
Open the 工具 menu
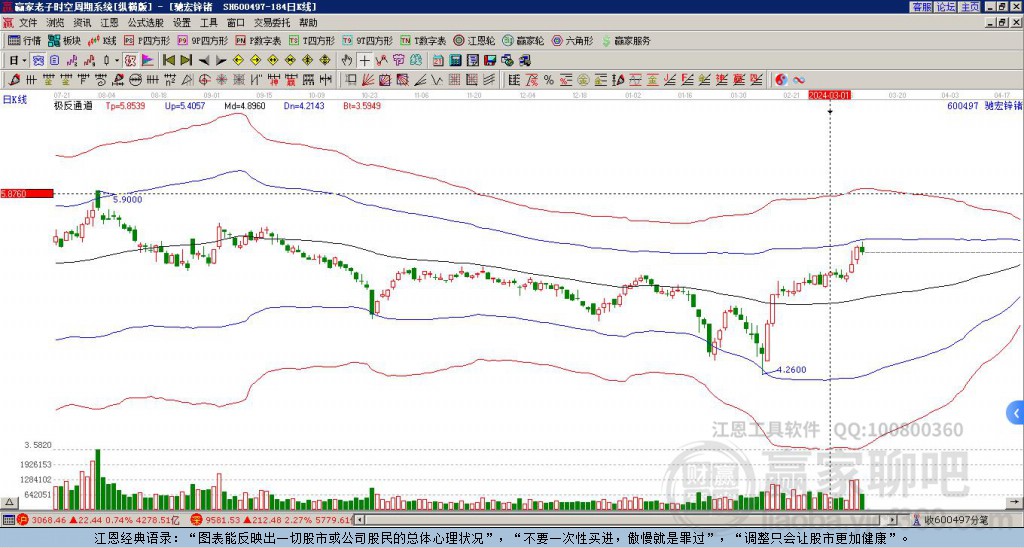[209, 23]
